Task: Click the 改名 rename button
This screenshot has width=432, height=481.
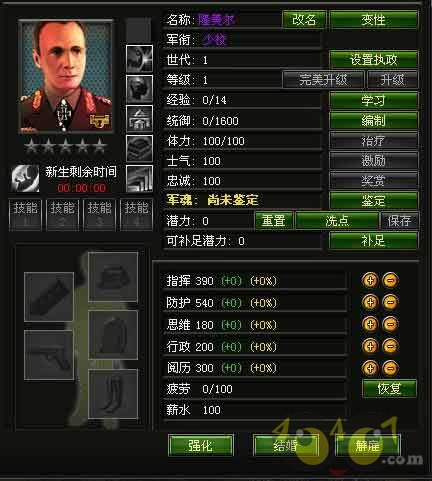Action: [x=304, y=20]
